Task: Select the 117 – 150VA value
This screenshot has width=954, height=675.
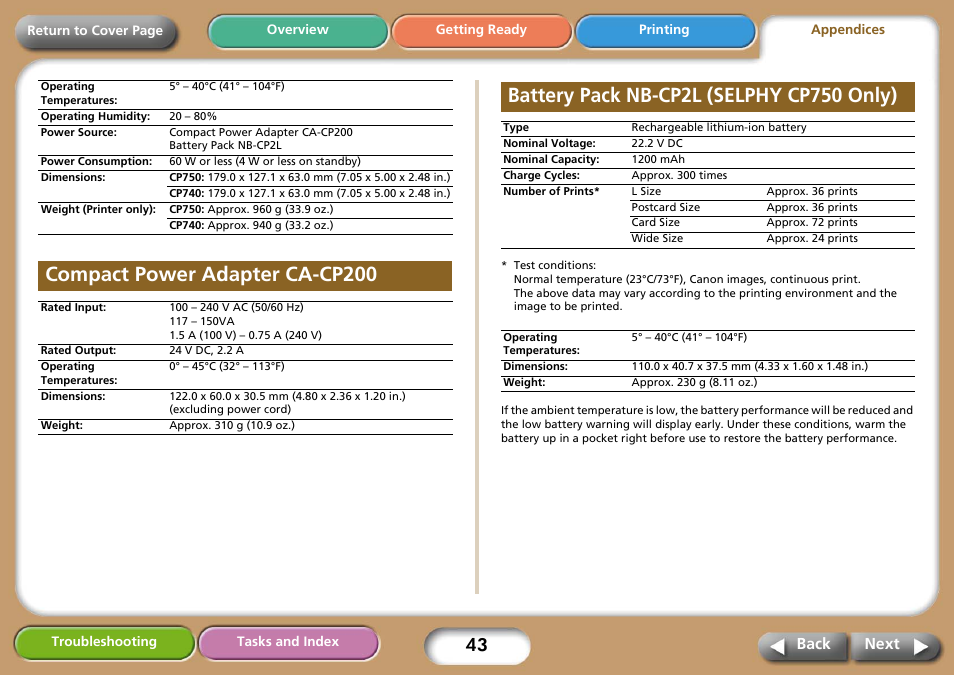Action: point(202,321)
